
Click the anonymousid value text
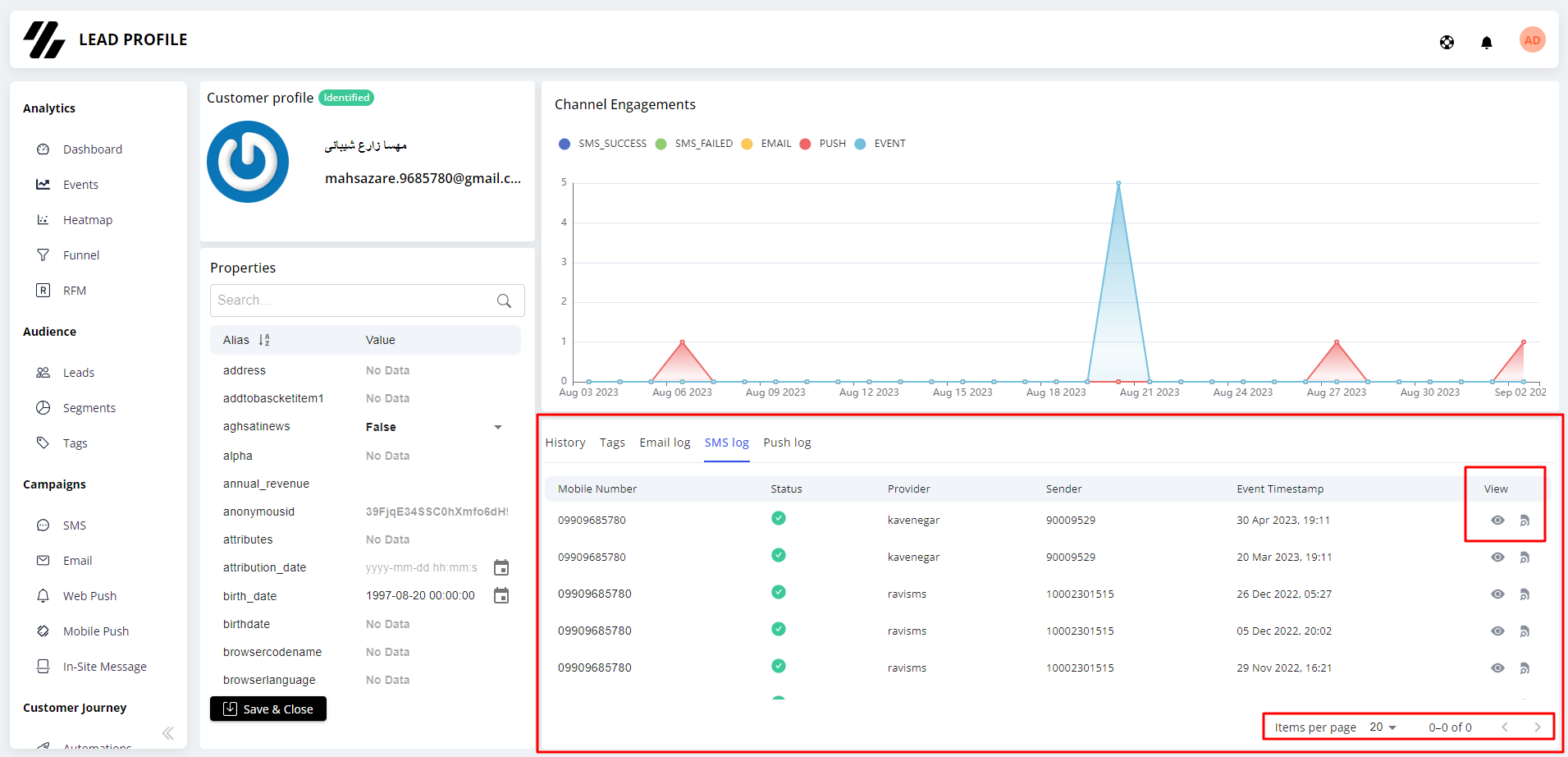tap(437, 512)
